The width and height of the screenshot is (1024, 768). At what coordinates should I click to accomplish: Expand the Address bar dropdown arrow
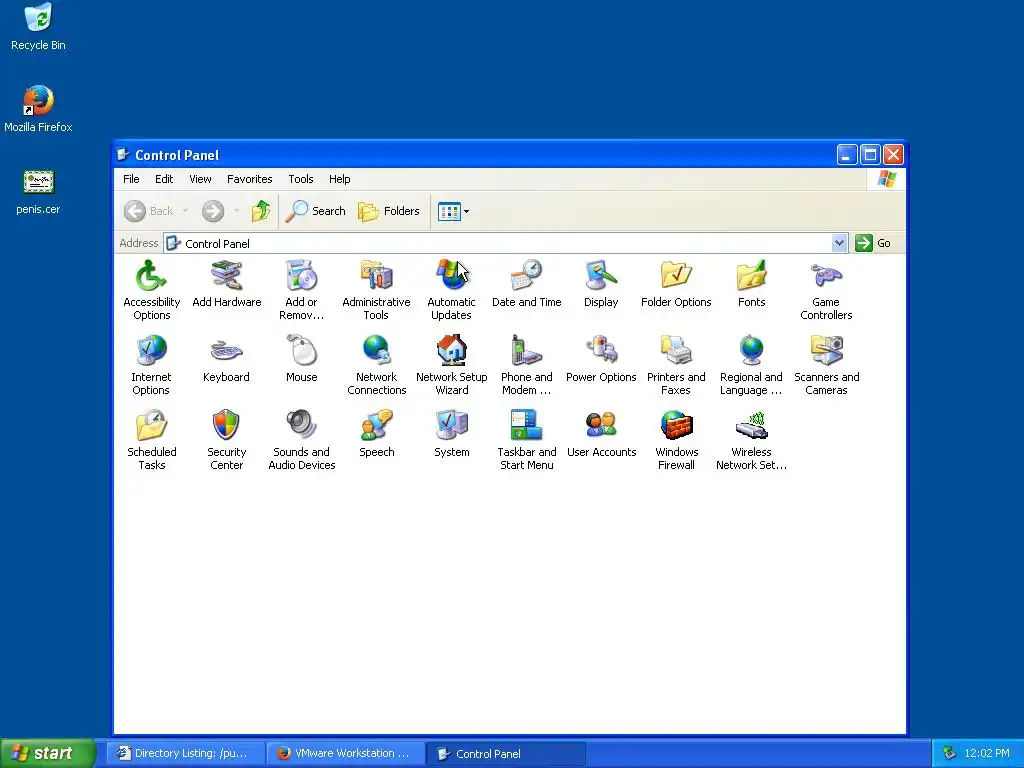839,243
